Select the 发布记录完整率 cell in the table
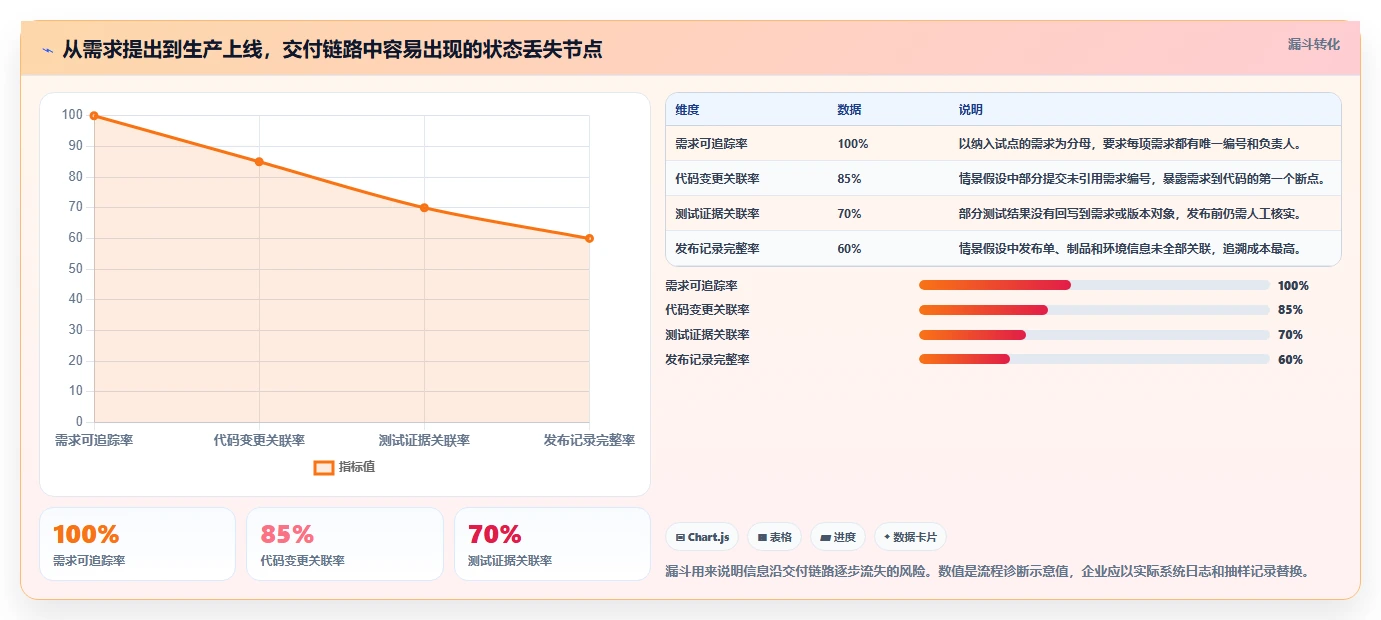Viewport: 1381px width, 620px height. coord(717,249)
